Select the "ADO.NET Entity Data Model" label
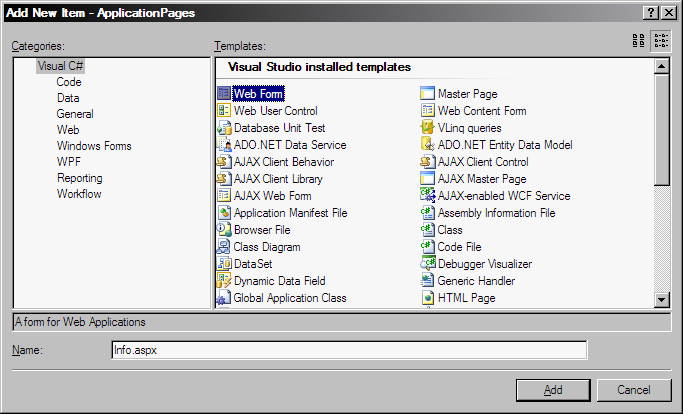683x414 pixels. pos(505,145)
